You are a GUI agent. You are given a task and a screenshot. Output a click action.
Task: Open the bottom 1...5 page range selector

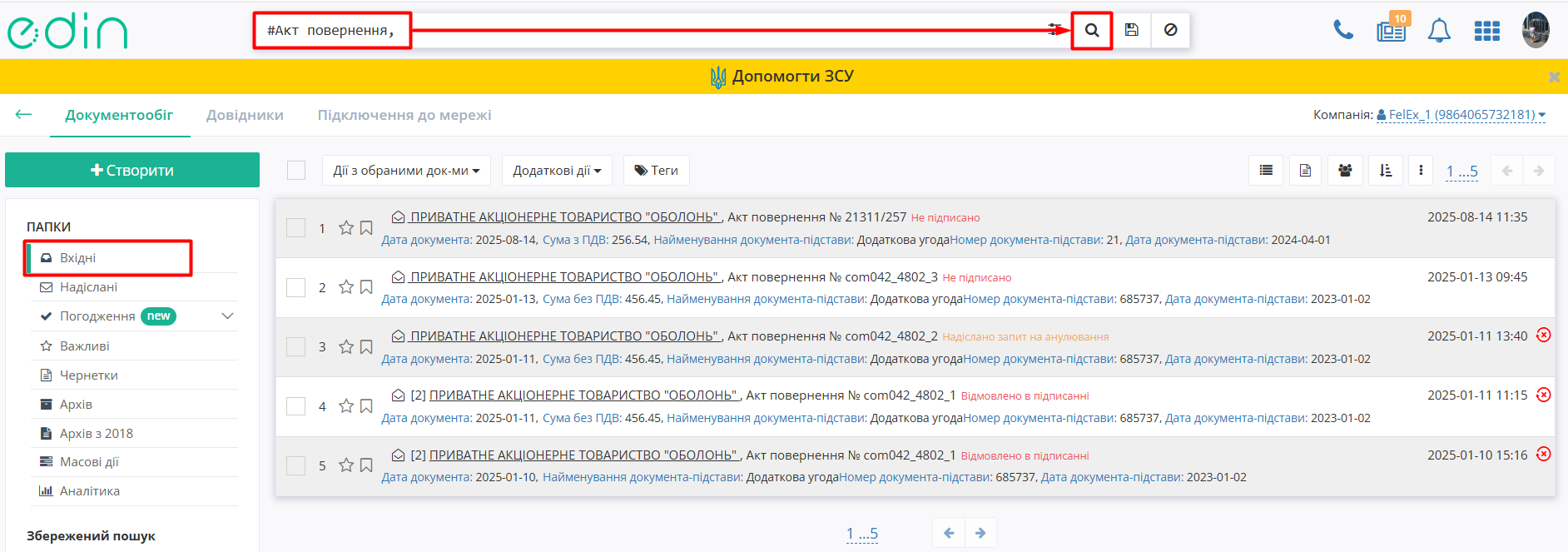(x=862, y=534)
